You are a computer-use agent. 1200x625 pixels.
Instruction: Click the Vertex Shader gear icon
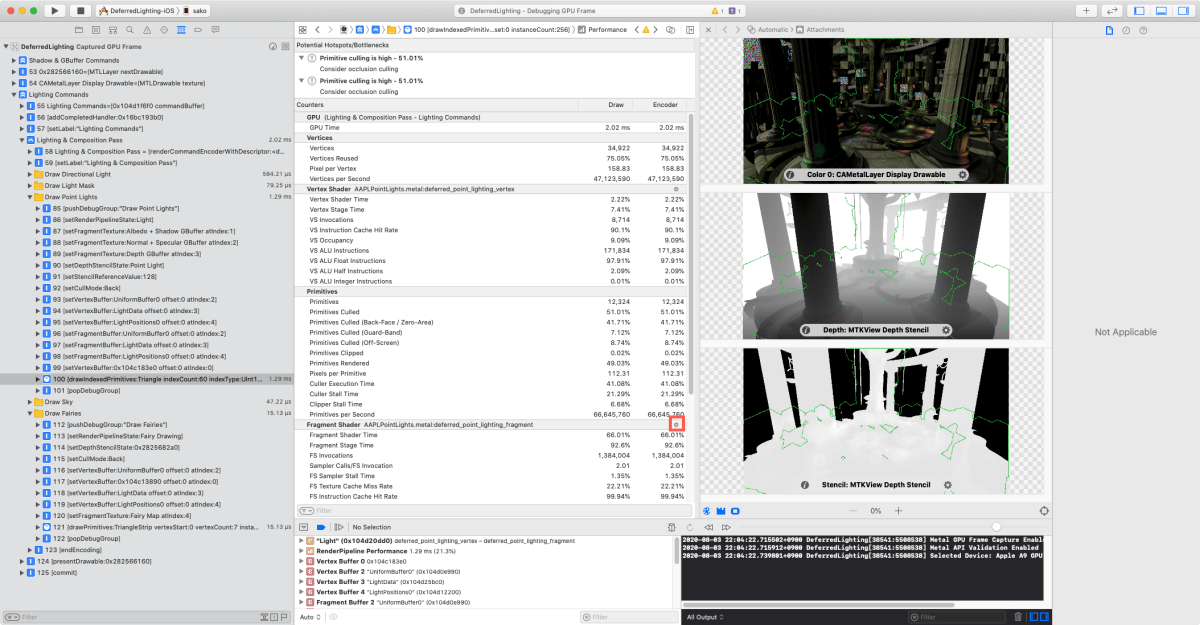click(677, 188)
